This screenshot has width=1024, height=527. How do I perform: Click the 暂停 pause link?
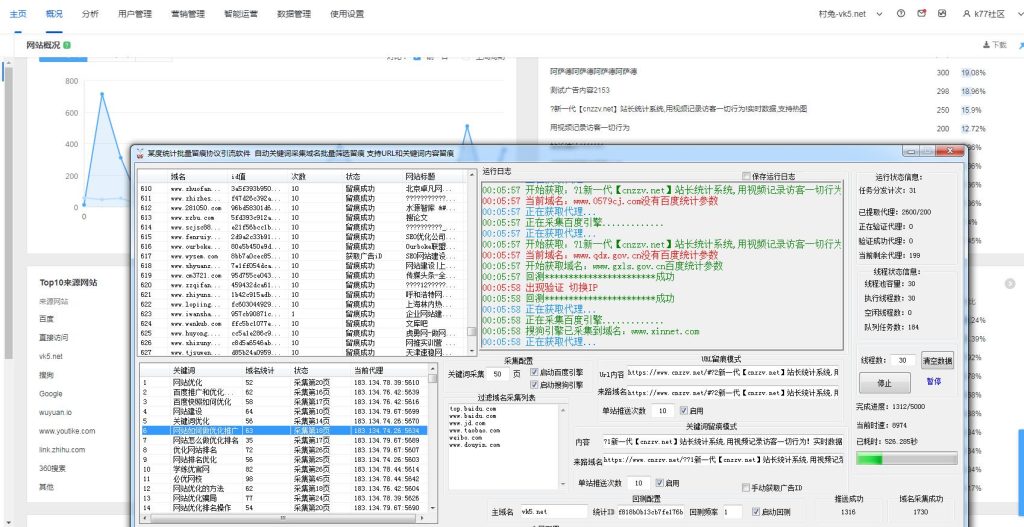(x=933, y=381)
